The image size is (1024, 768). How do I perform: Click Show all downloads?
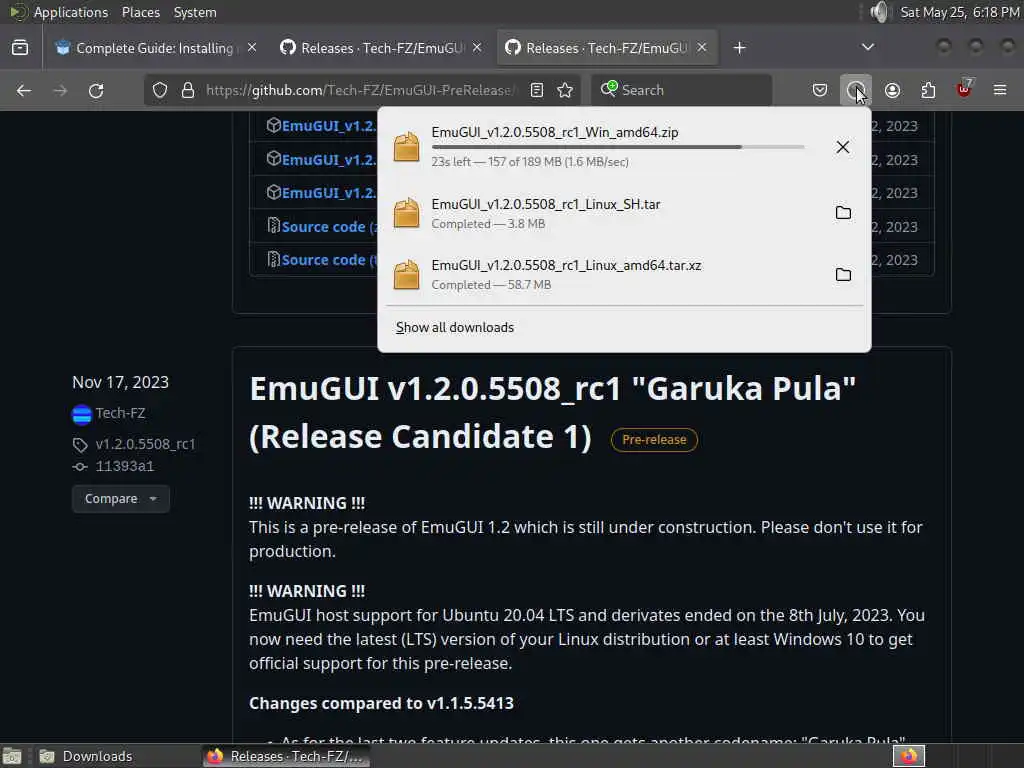455,327
